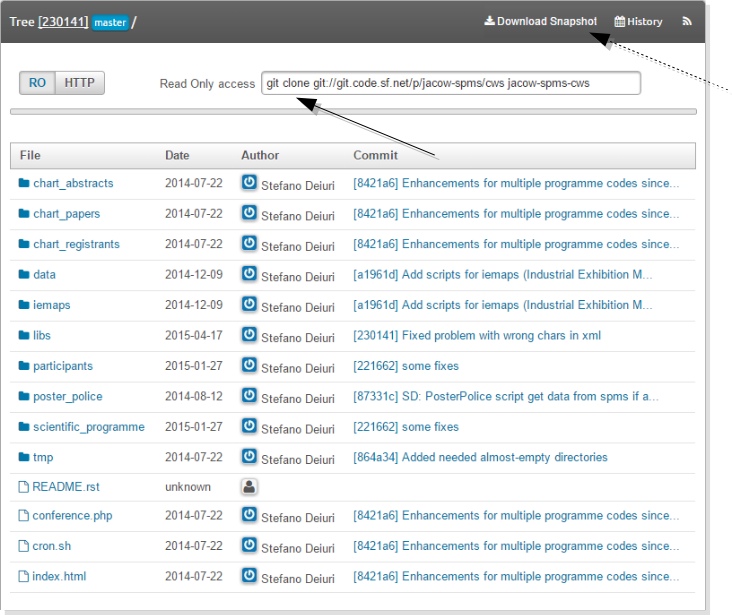This screenshot has width=732, height=615.
Task: Open the tmp folder link
Action: 43,457
